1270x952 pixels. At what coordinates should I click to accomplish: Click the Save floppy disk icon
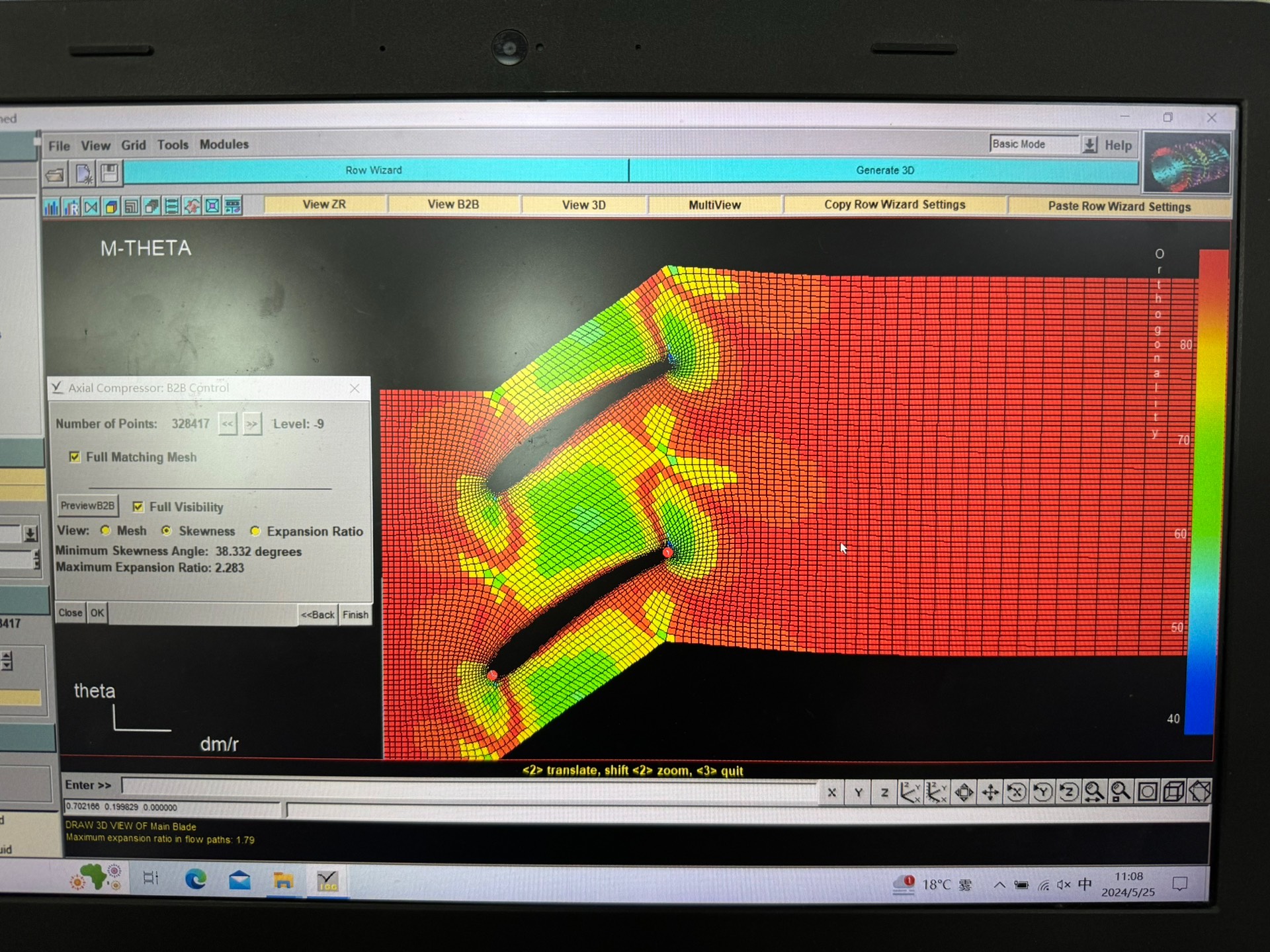click(110, 174)
